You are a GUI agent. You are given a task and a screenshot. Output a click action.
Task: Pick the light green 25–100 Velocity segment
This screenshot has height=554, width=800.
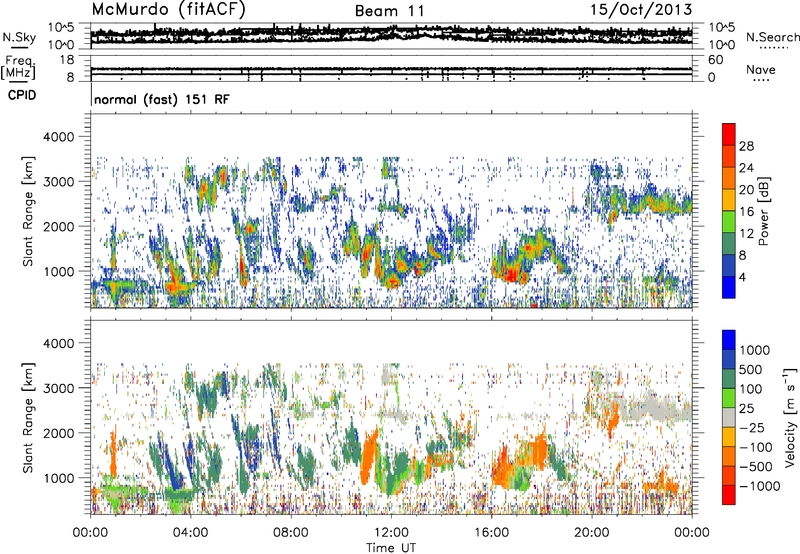729,398
